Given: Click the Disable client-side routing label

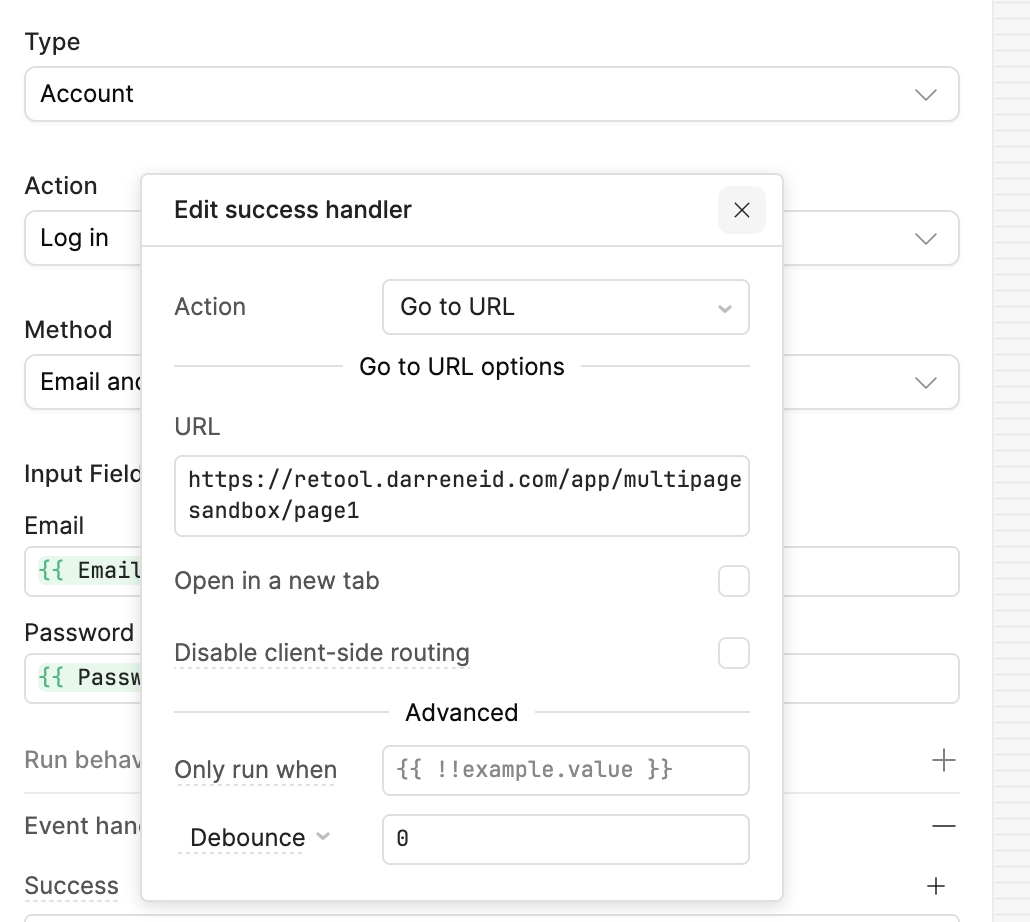Looking at the screenshot, I should coord(322,653).
